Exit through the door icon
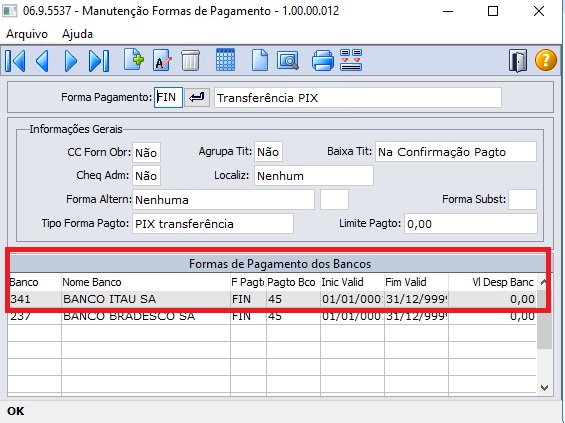Screen dimensions: 565x423 518,61
